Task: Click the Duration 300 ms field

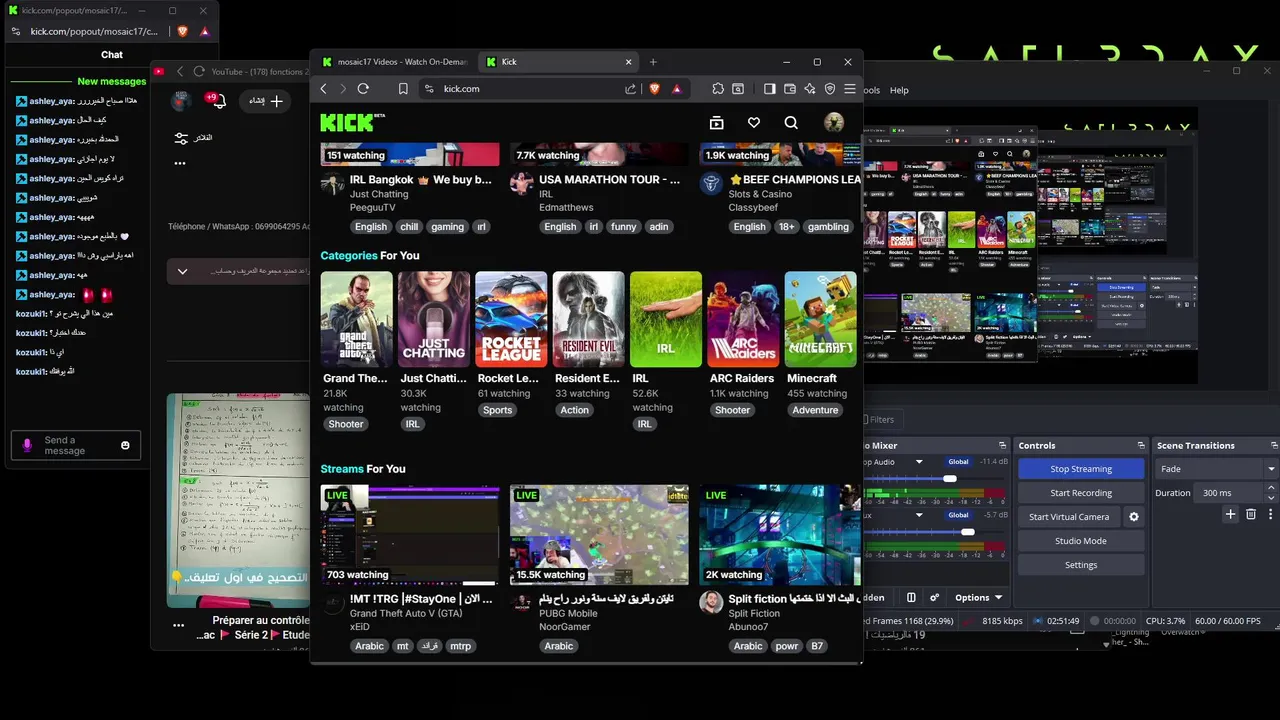Action: coord(1230,493)
